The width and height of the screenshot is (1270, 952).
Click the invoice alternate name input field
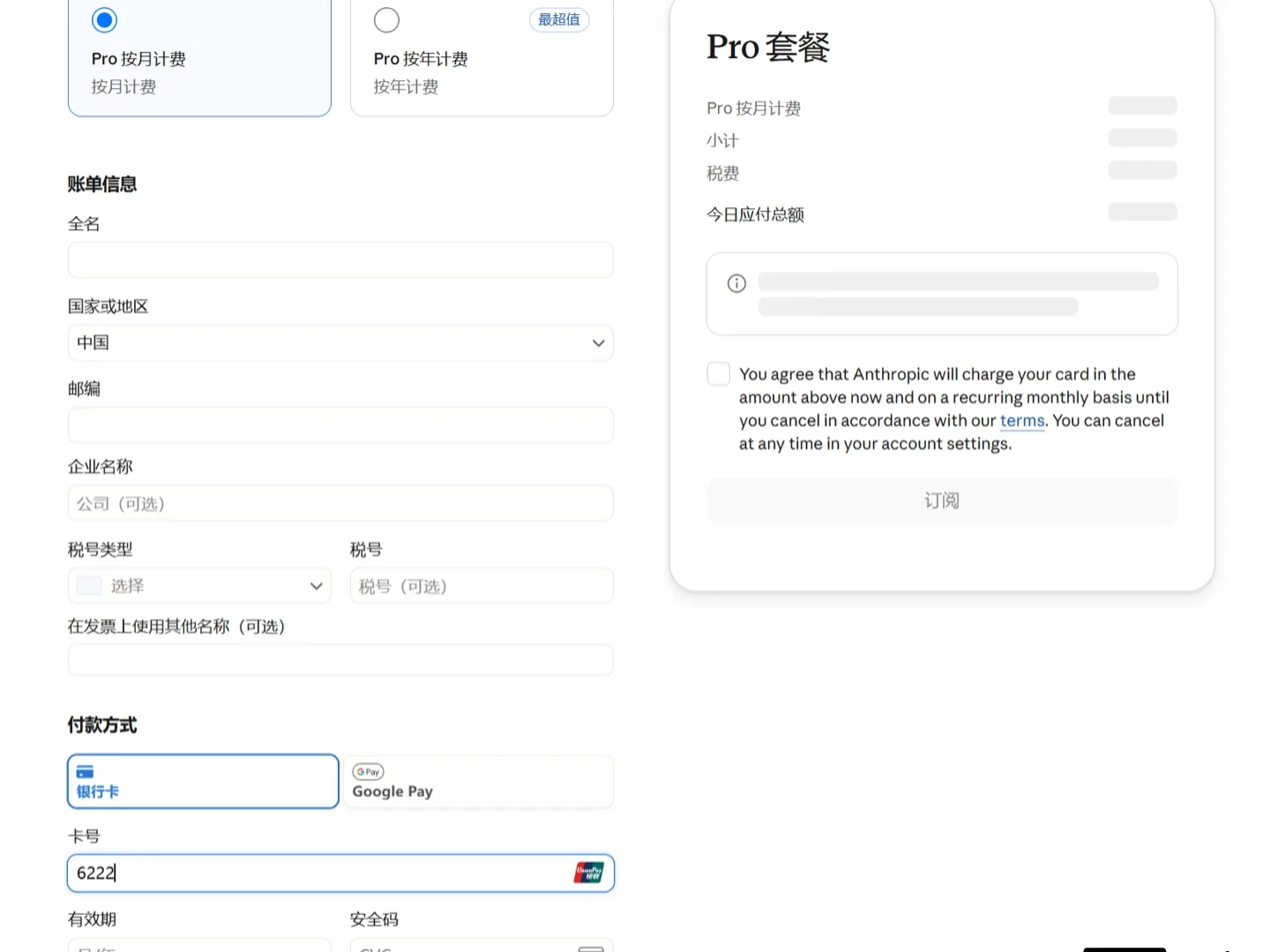[x=340, y=660]
